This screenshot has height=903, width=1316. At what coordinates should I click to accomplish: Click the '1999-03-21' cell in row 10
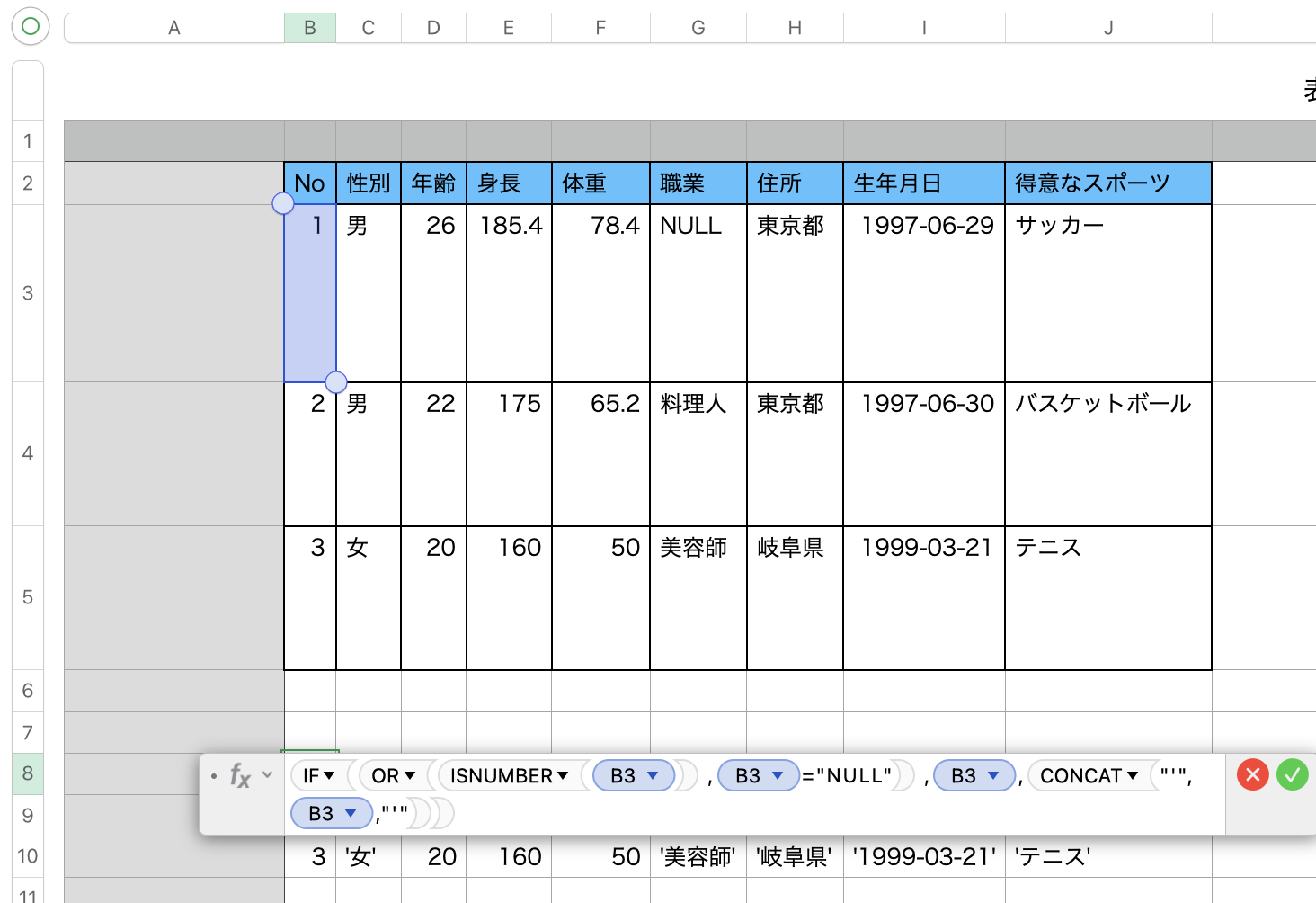tap(923, 856)
